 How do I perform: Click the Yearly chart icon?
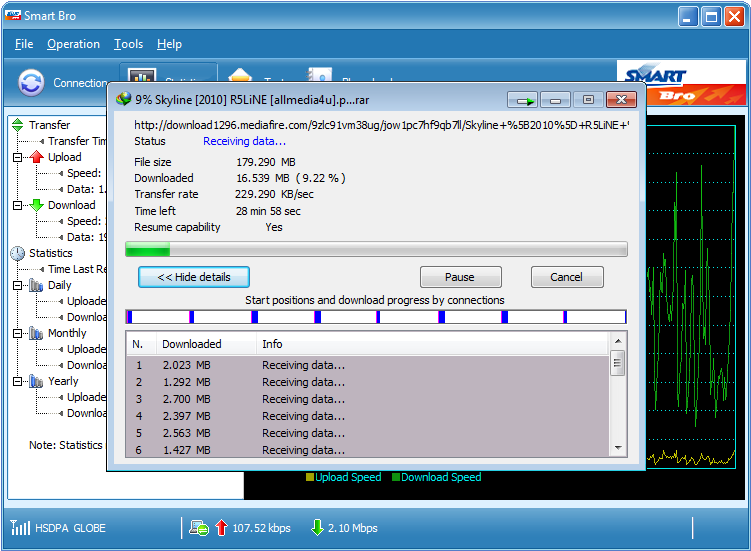point(36,381)
